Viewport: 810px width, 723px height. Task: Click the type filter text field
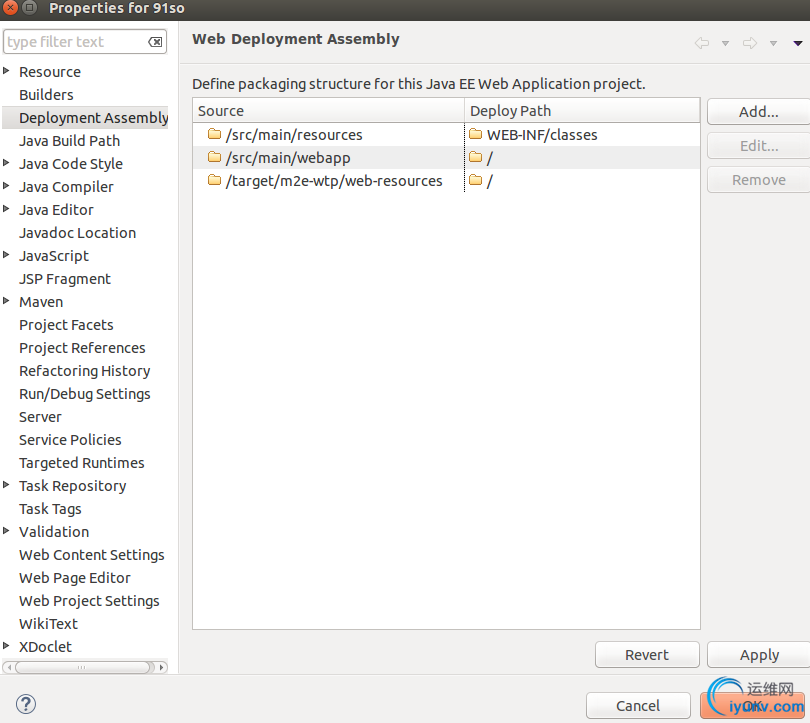(76, 42)
